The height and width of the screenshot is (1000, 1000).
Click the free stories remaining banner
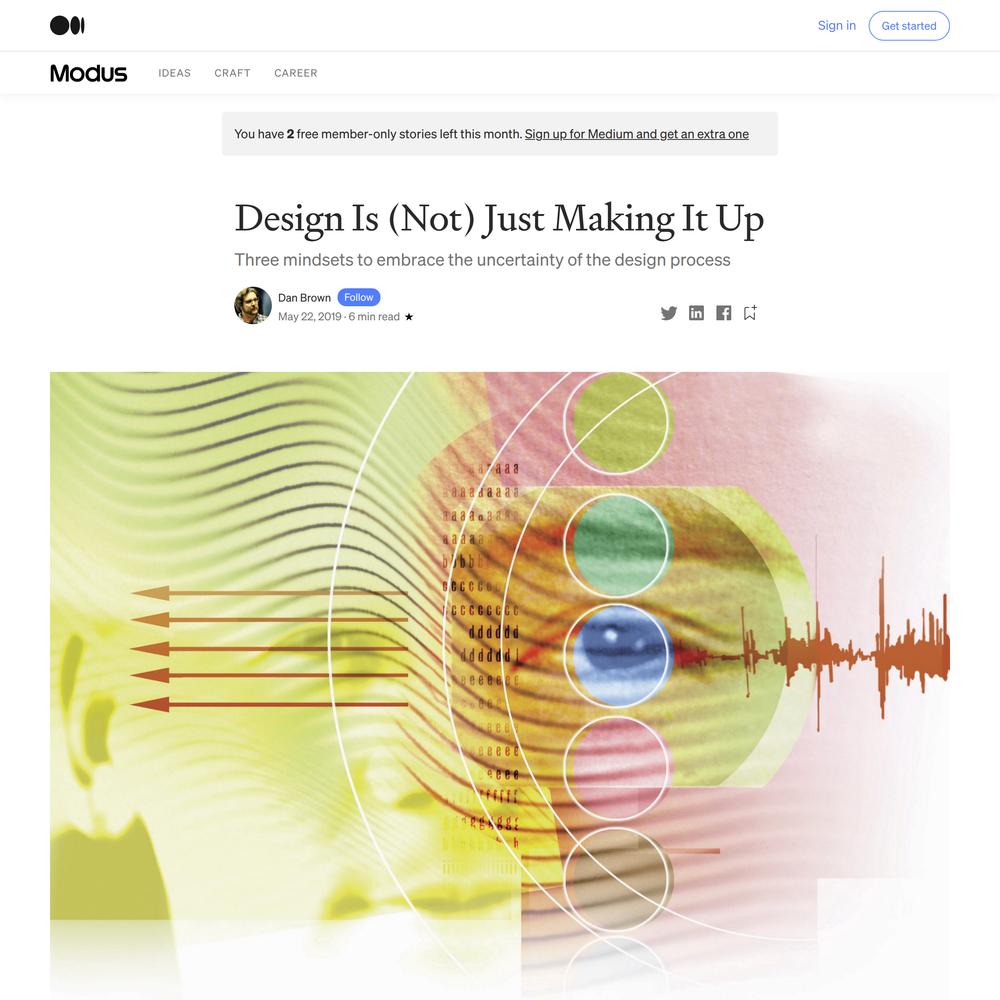point(500,134)
